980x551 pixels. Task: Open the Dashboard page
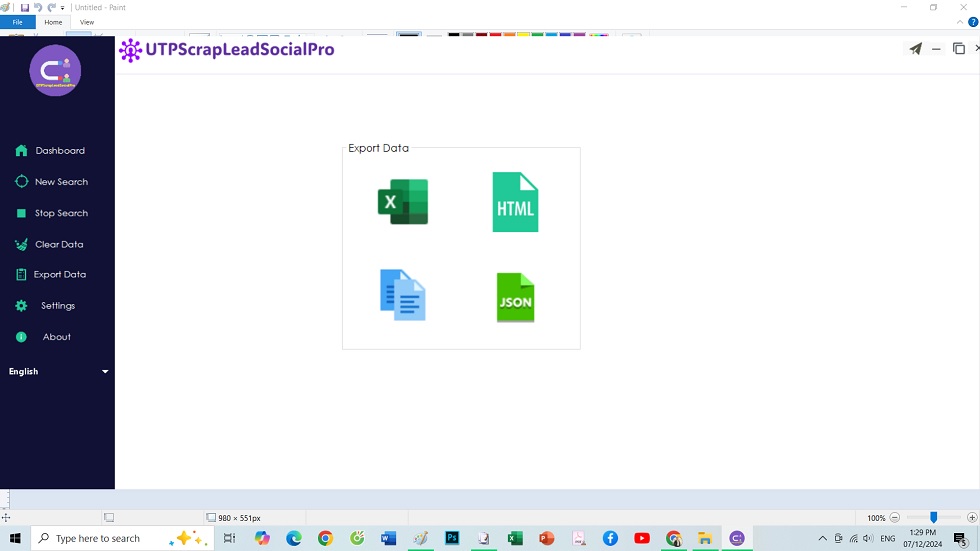59,151
